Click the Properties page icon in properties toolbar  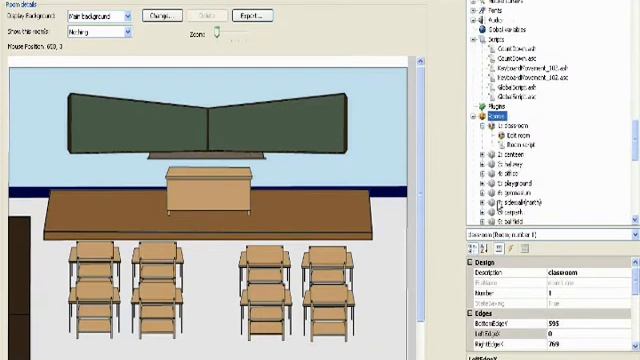coord(499,249)
